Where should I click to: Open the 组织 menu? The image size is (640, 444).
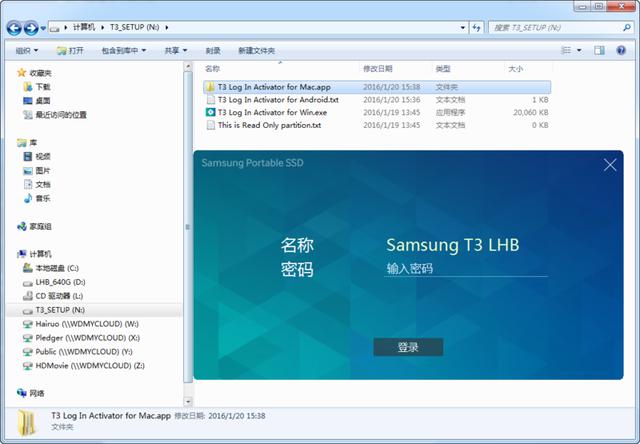(x=27, y=51)
